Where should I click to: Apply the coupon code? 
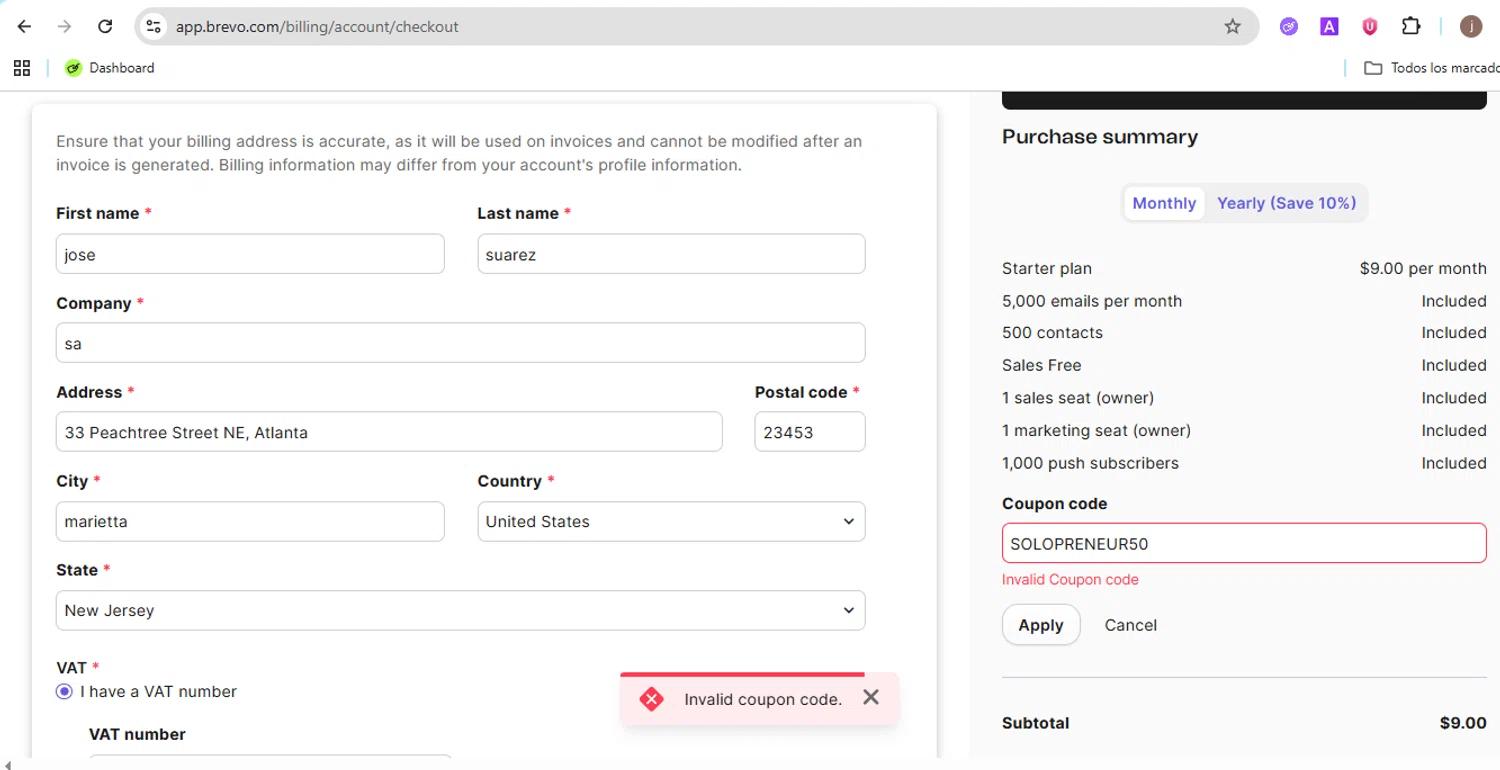tap(1041, 625)
